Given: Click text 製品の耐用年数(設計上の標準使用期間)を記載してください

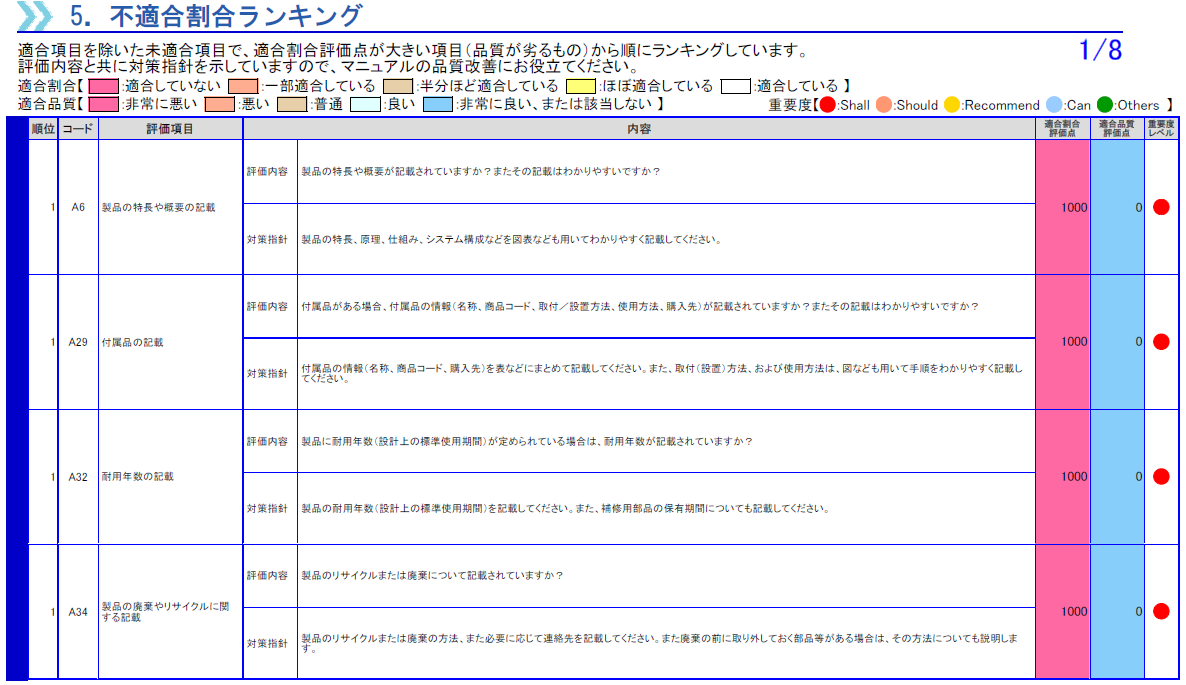Looking at the screenshot, I should point(436,508).
